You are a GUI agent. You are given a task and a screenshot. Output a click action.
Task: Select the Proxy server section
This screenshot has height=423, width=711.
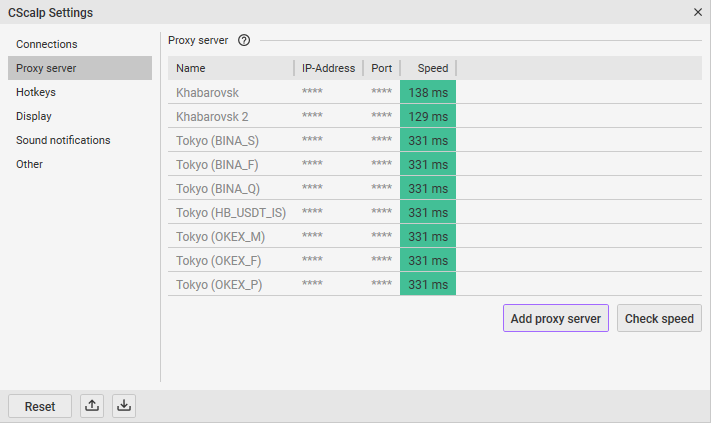point(47,68)
